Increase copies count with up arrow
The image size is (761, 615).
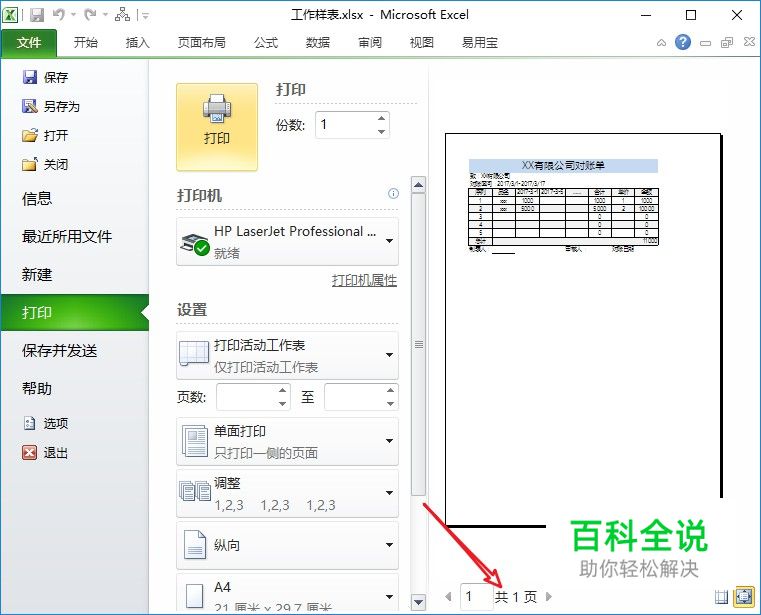tap(381, 118)
